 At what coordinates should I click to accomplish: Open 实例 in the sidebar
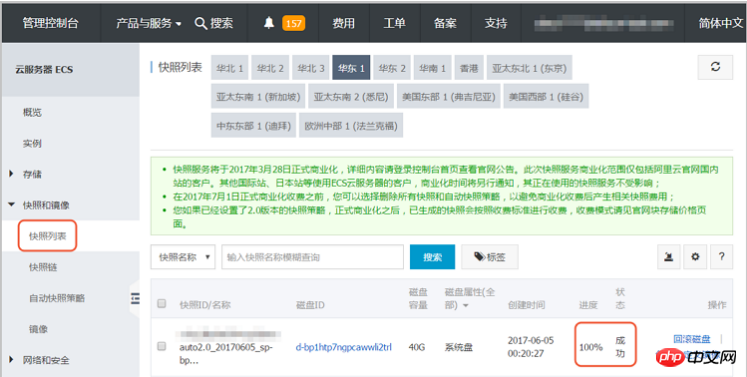(32, 143)
